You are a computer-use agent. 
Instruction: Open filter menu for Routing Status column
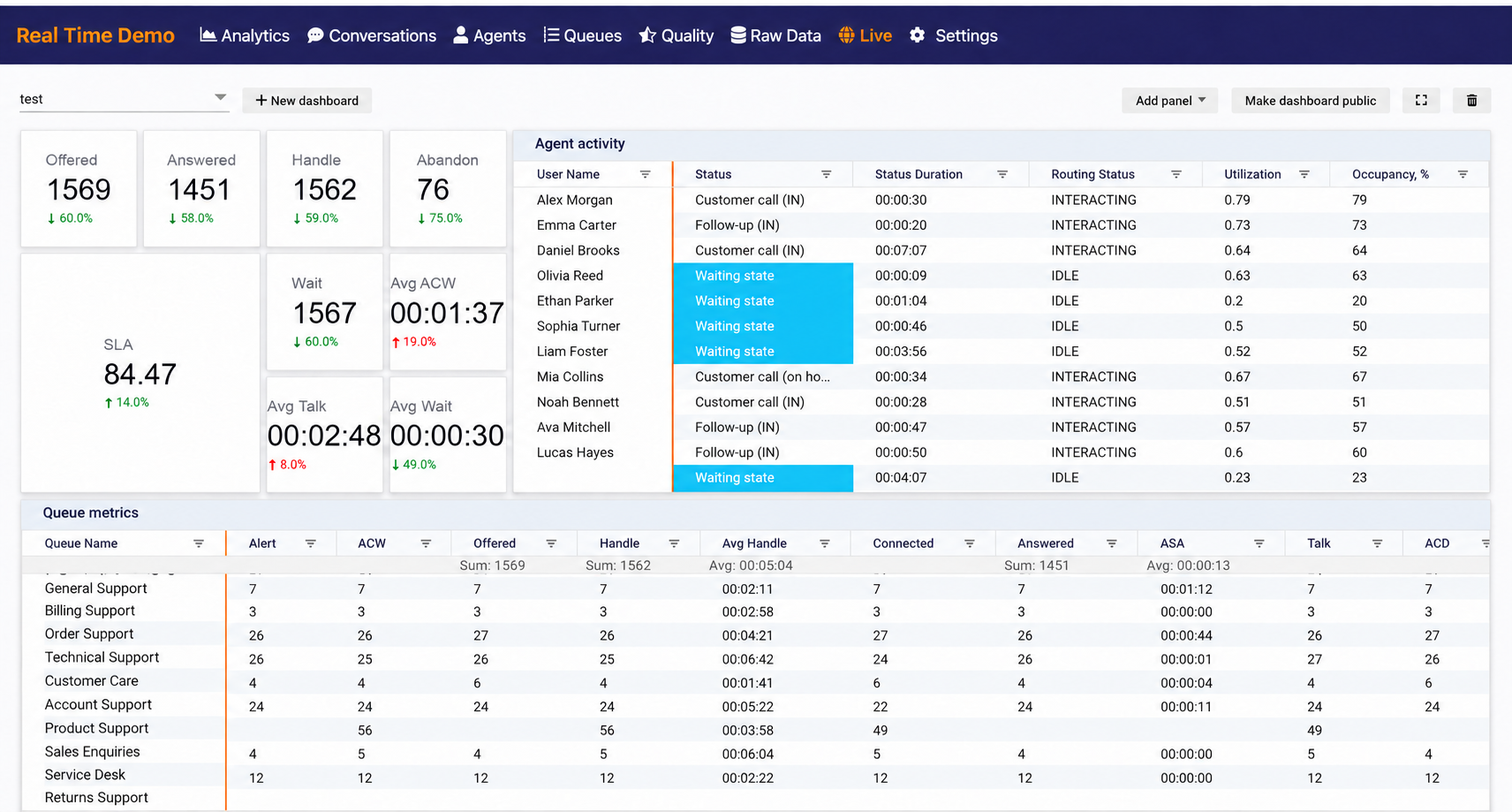pyautogui.click(x=1176, y=174)
